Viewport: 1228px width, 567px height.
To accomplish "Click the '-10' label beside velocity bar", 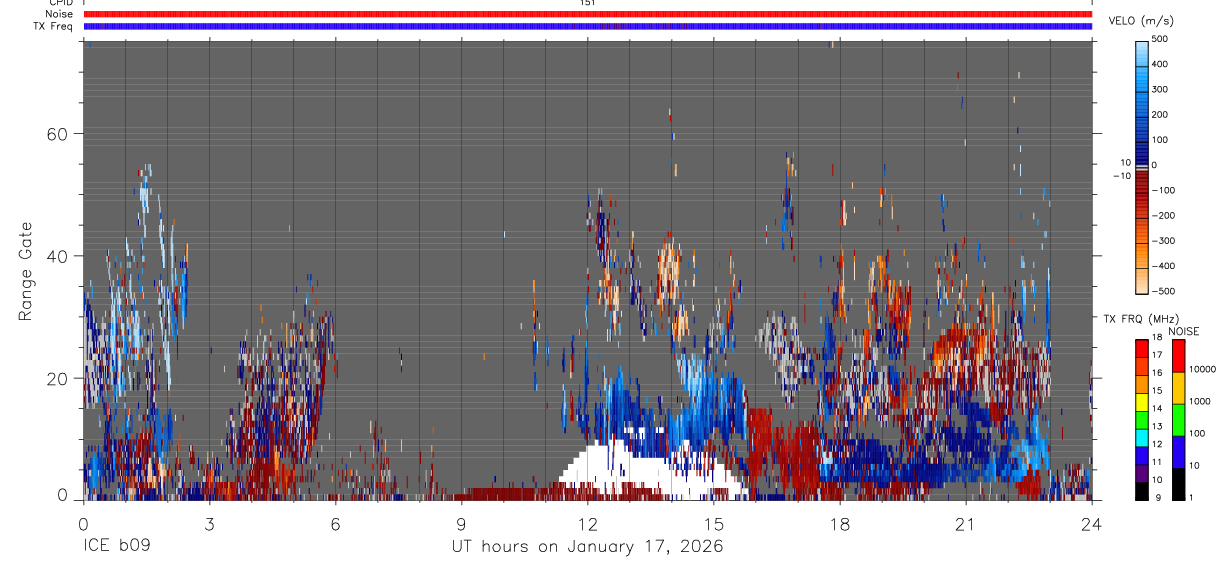I will point(1122,175).
